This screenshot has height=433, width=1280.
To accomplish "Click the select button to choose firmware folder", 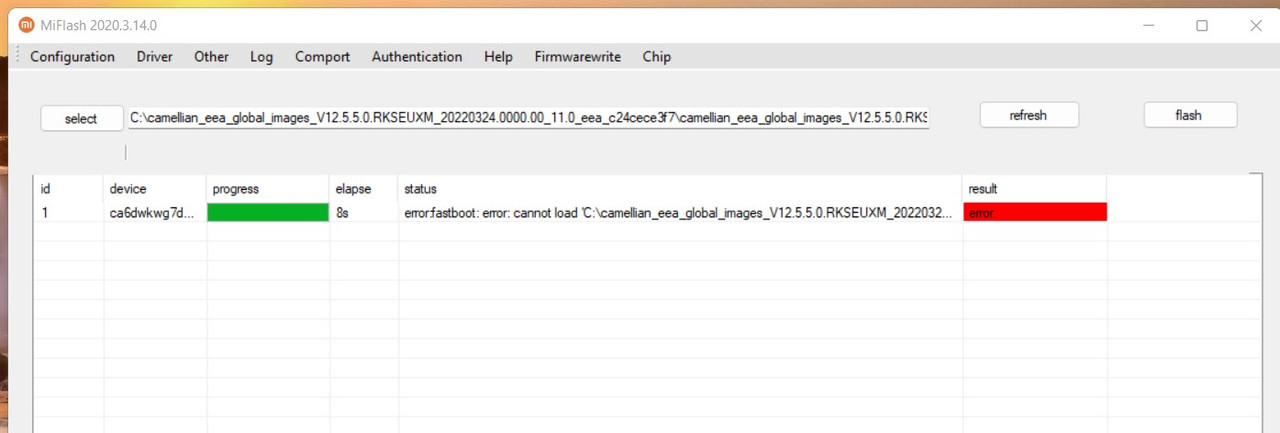I will click(81, 119).
